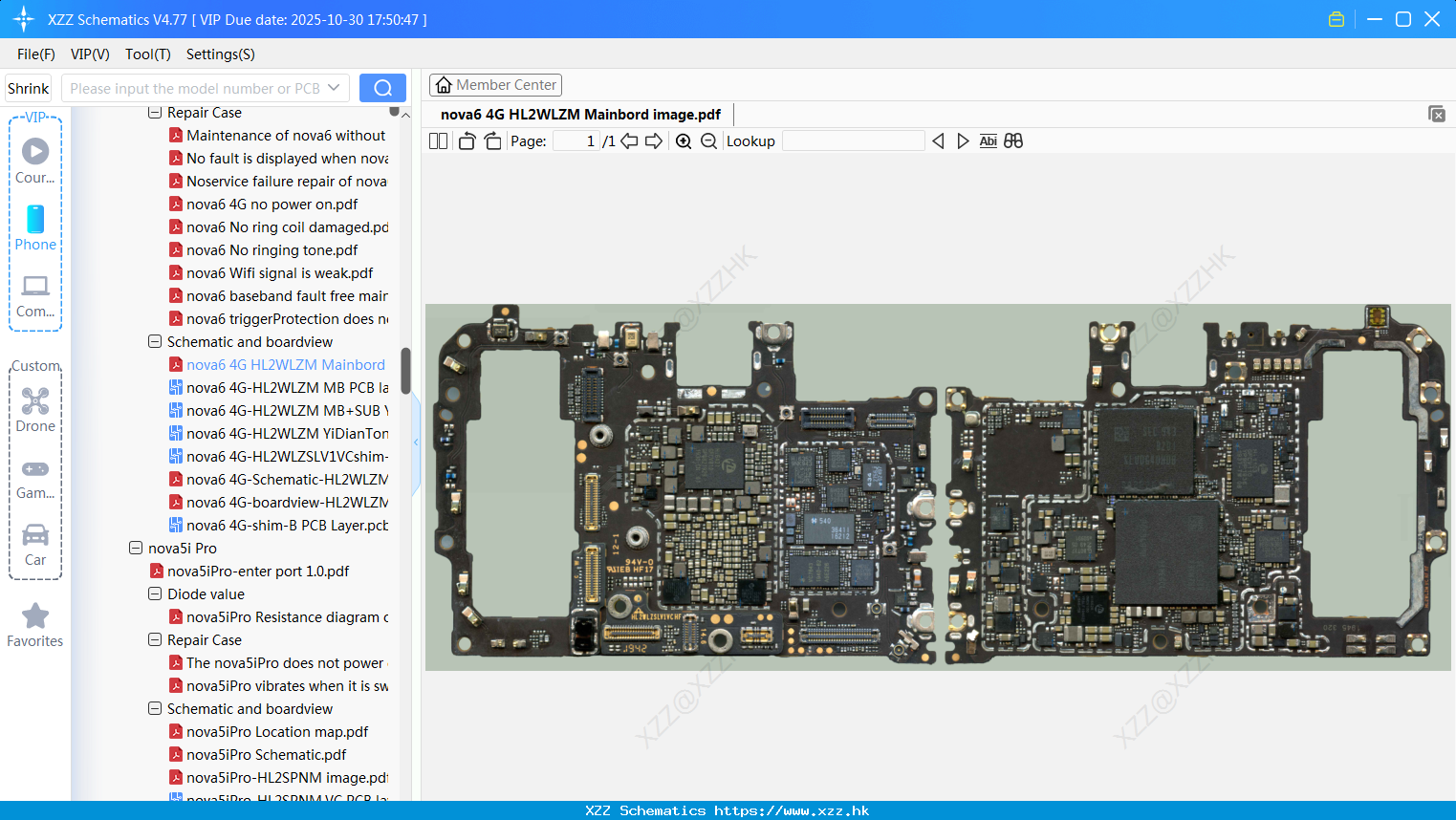This screenshot has height=820, width=1456.
Task: Open Favorites star in sidebar
Action: pyautogui.click(x=35, y=626)
